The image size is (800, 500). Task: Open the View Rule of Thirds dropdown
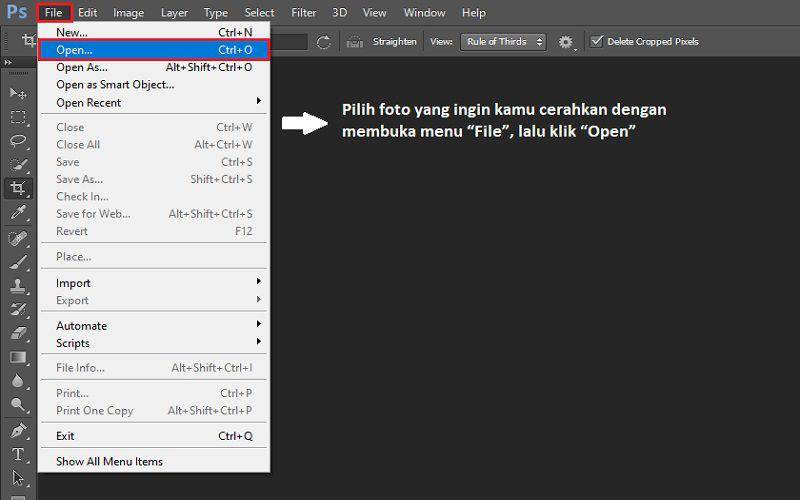503,42
